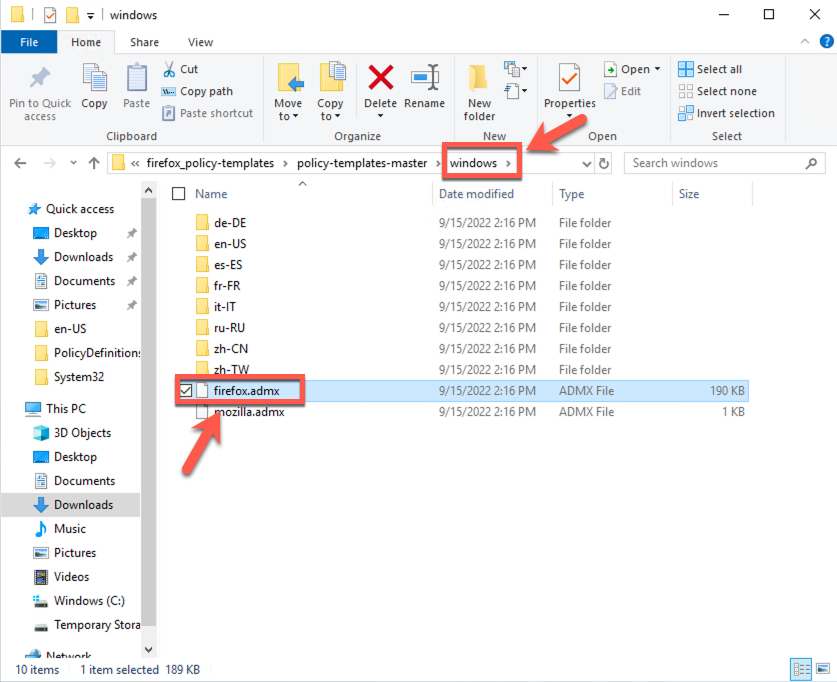This screenshot has height=682, width=837.
Task: Open the Help question mark icon
Action: [826, 41]
